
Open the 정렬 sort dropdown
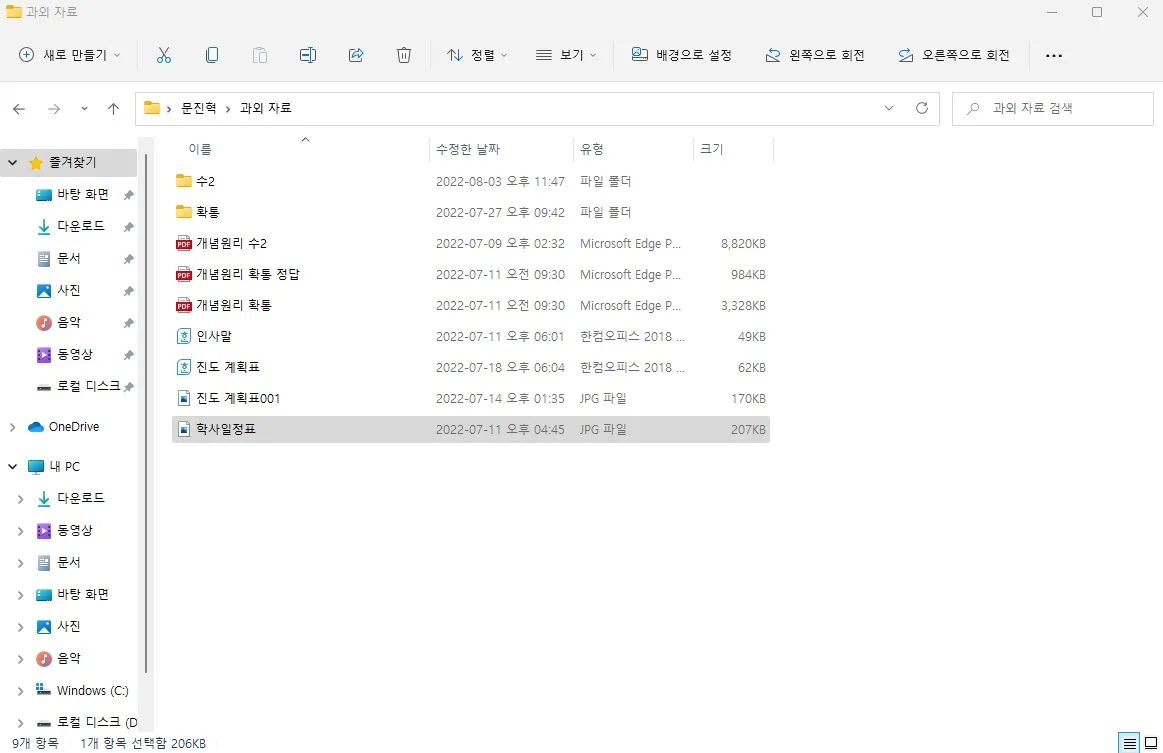(477, 55)
